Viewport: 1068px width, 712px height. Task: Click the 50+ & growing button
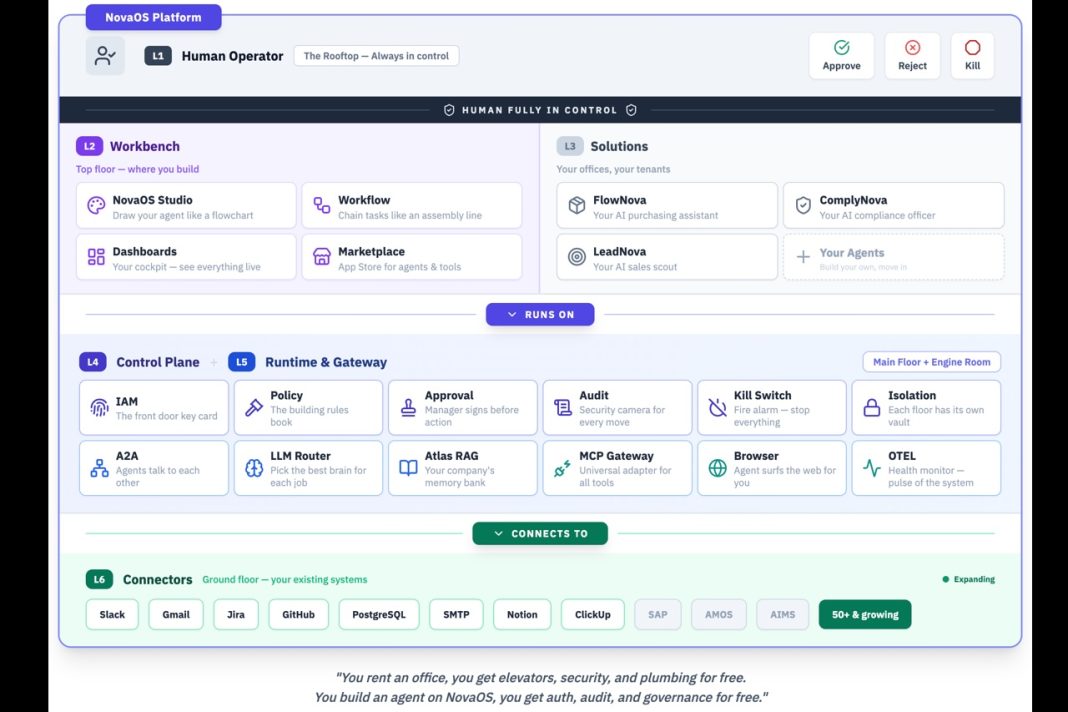pyautogui.click(x=864, y=614)
